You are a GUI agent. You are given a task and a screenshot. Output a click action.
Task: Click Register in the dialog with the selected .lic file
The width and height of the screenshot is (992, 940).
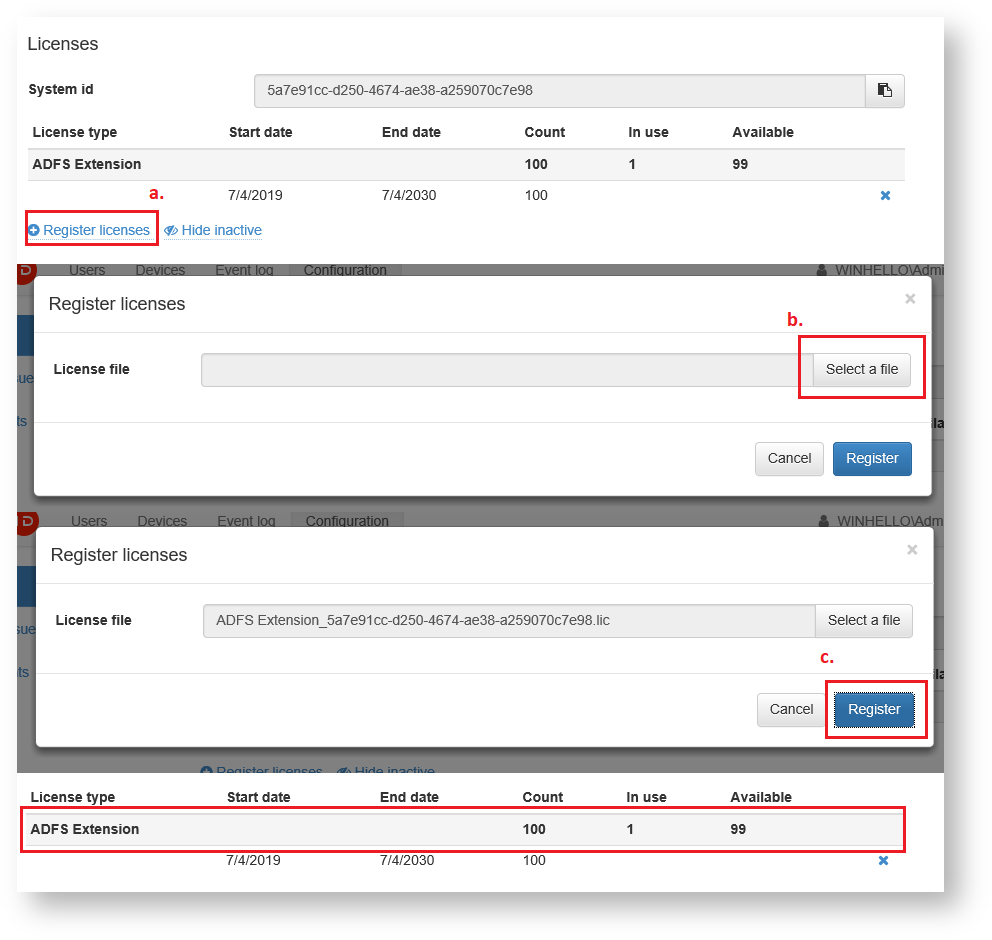click(874, 710)
